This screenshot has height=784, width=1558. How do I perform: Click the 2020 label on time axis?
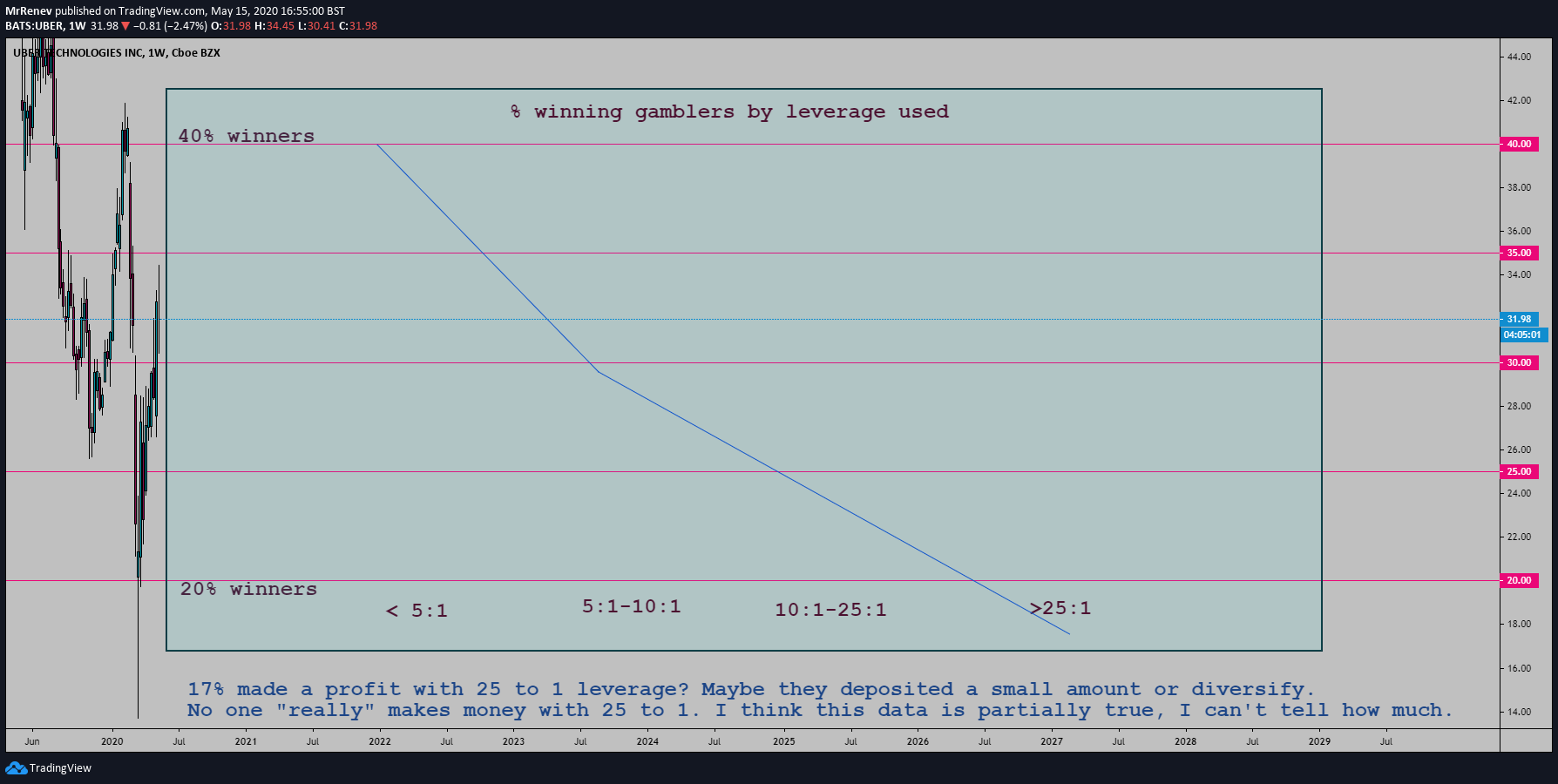click(112, 741)
